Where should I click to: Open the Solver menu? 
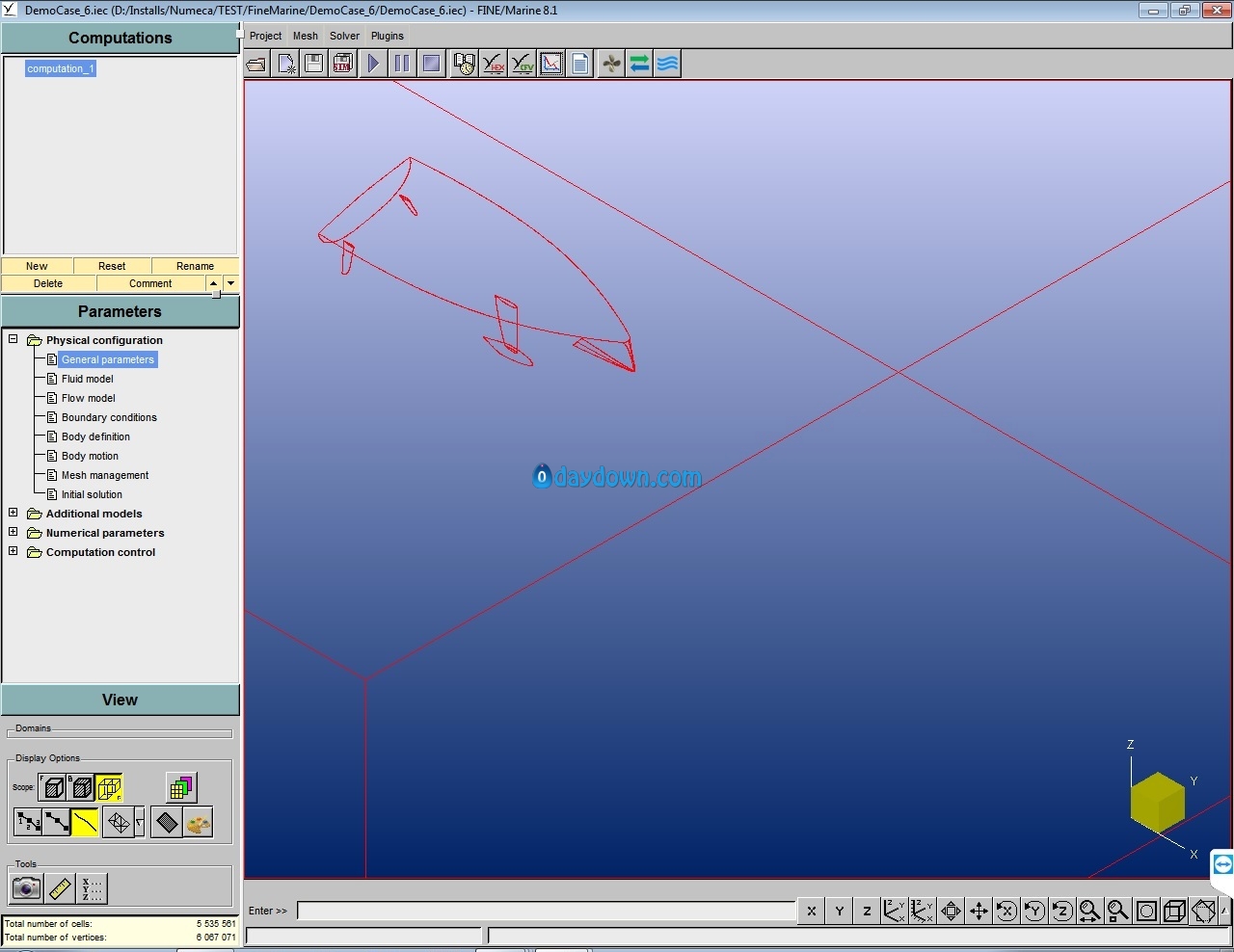point(344,36)
